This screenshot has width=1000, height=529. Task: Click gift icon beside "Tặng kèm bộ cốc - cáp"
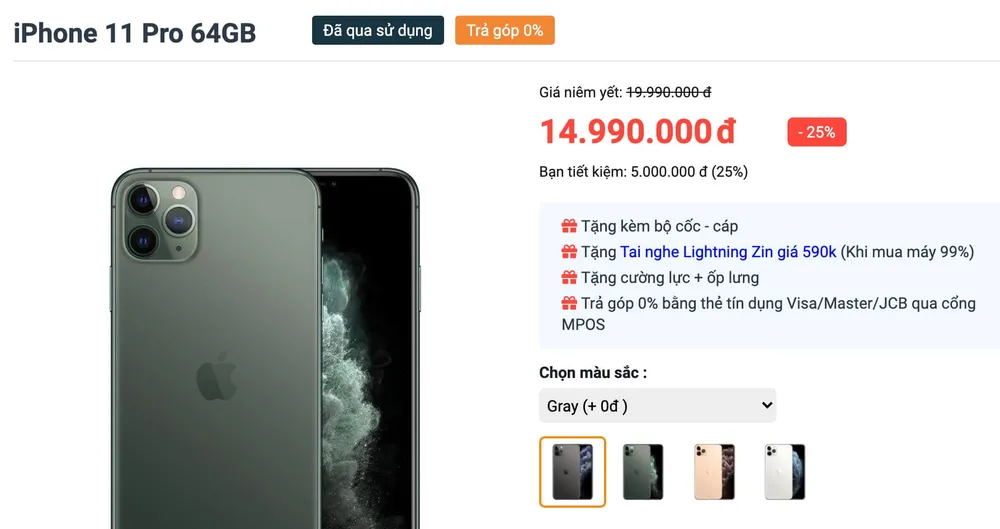pos(569,226)
